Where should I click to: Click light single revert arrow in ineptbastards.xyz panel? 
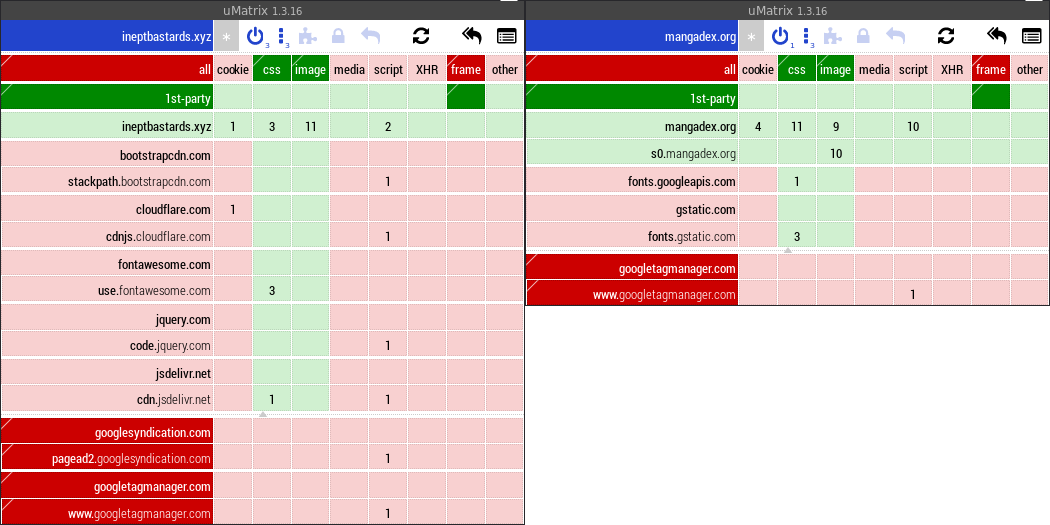pos(370,36)
